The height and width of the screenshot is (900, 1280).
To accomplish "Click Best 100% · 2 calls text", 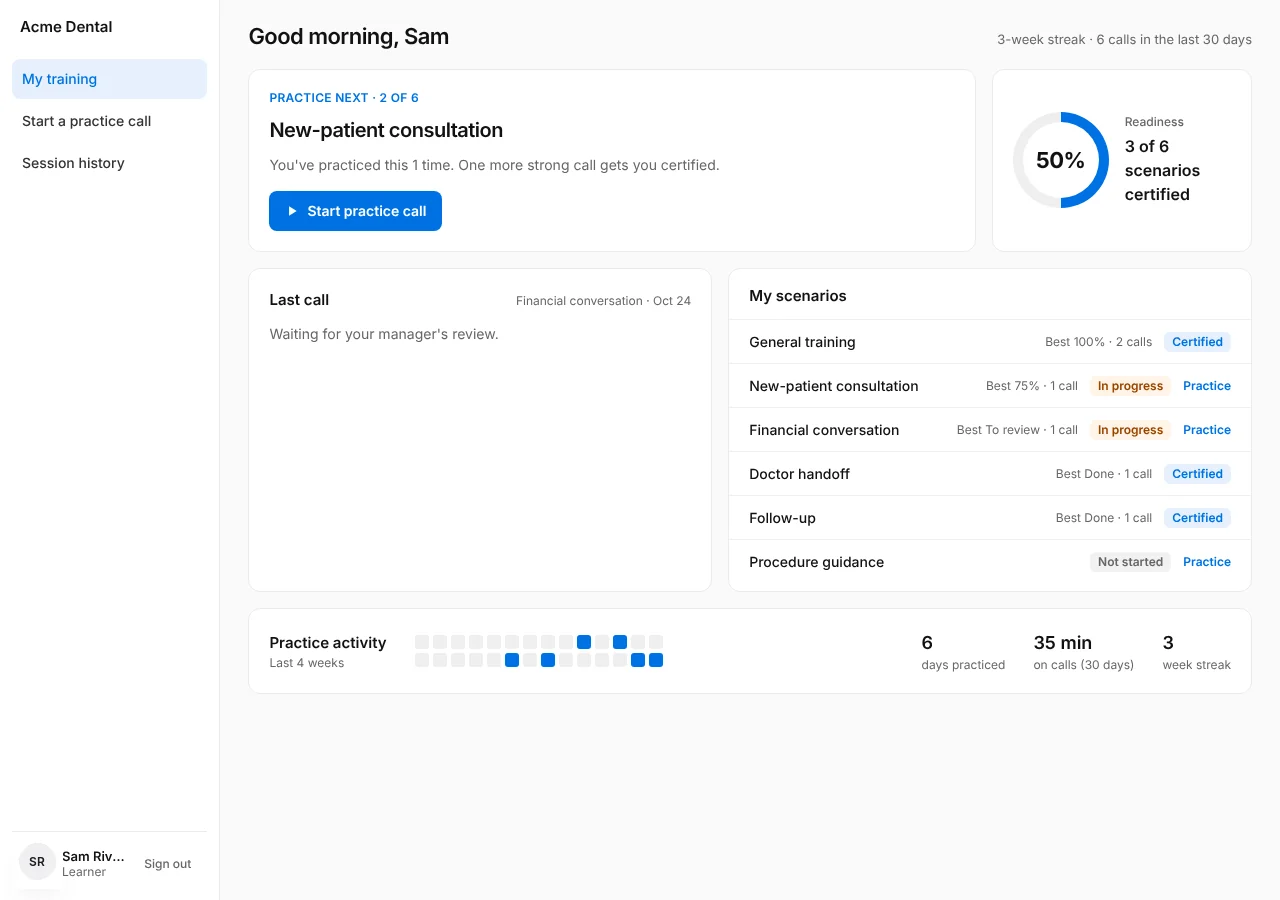I will click(x=1098, y=342).
